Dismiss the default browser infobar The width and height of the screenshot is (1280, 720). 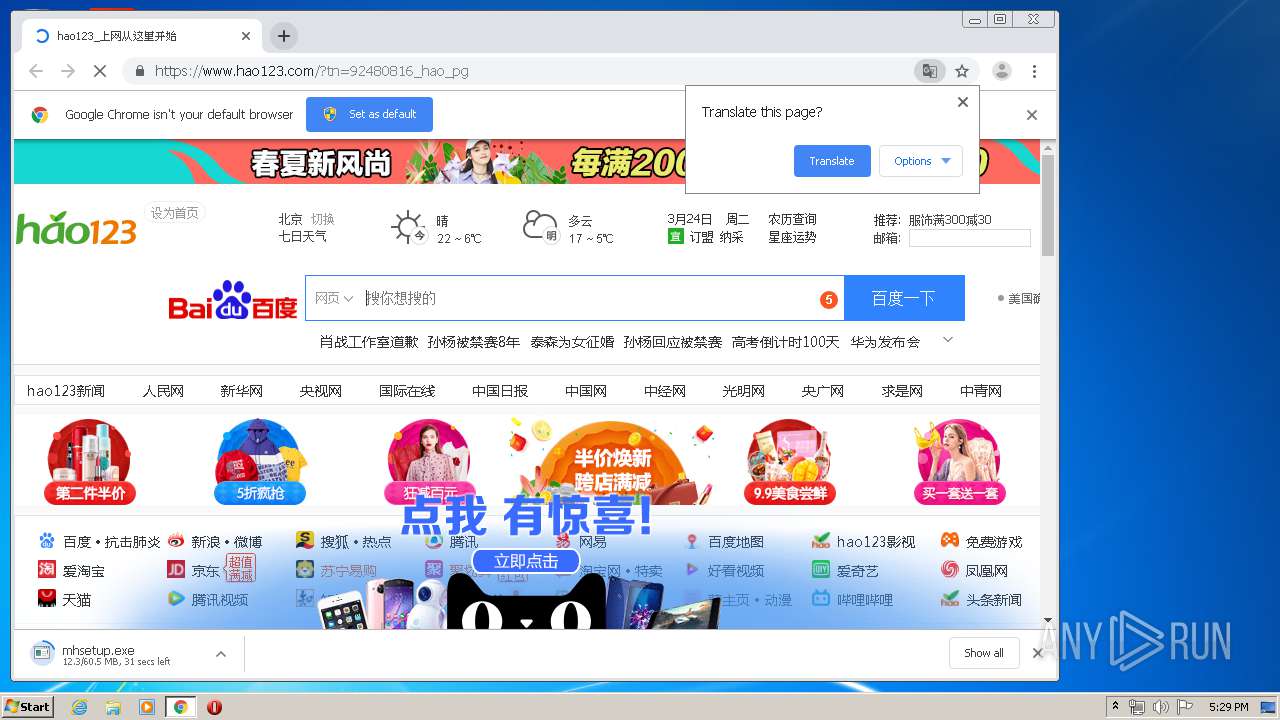1032,115
